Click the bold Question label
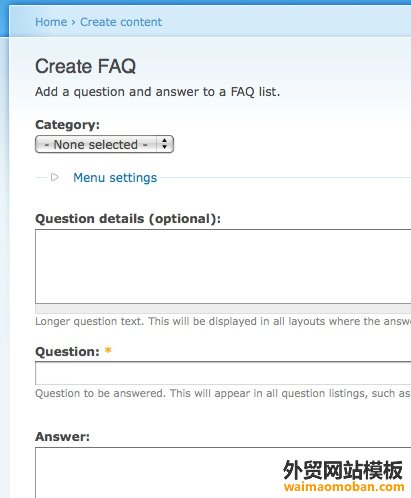Viewport: 411px width, 498px height. pyautogui.click(x=67, y=352)
